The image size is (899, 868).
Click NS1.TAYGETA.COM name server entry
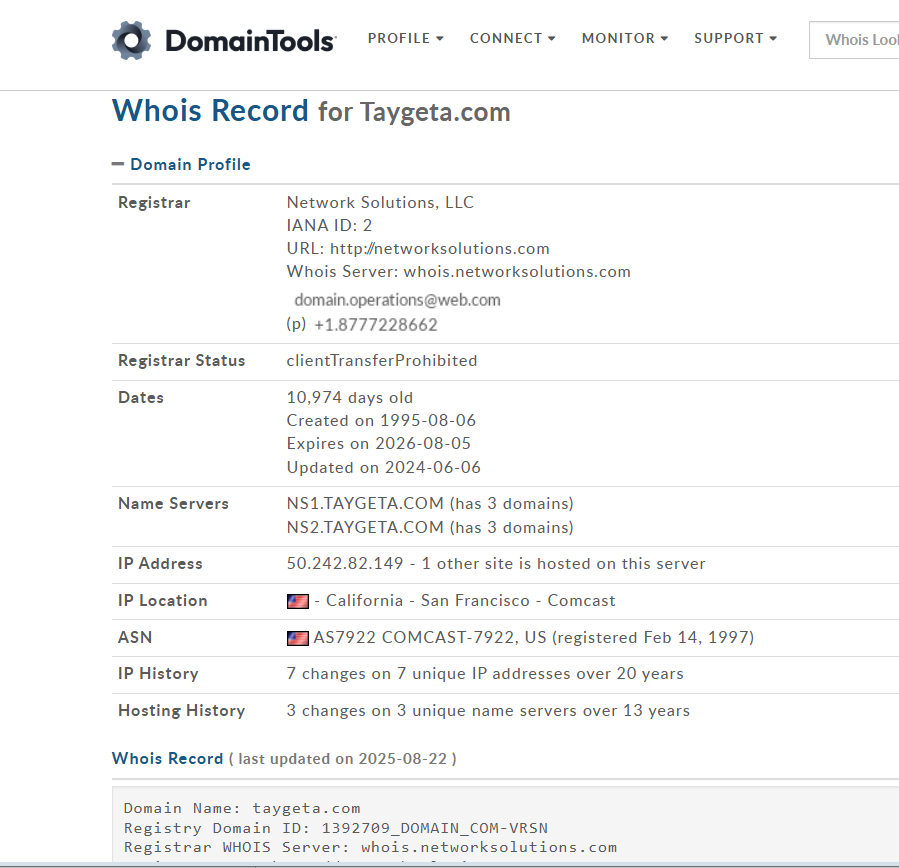[365, 504]
